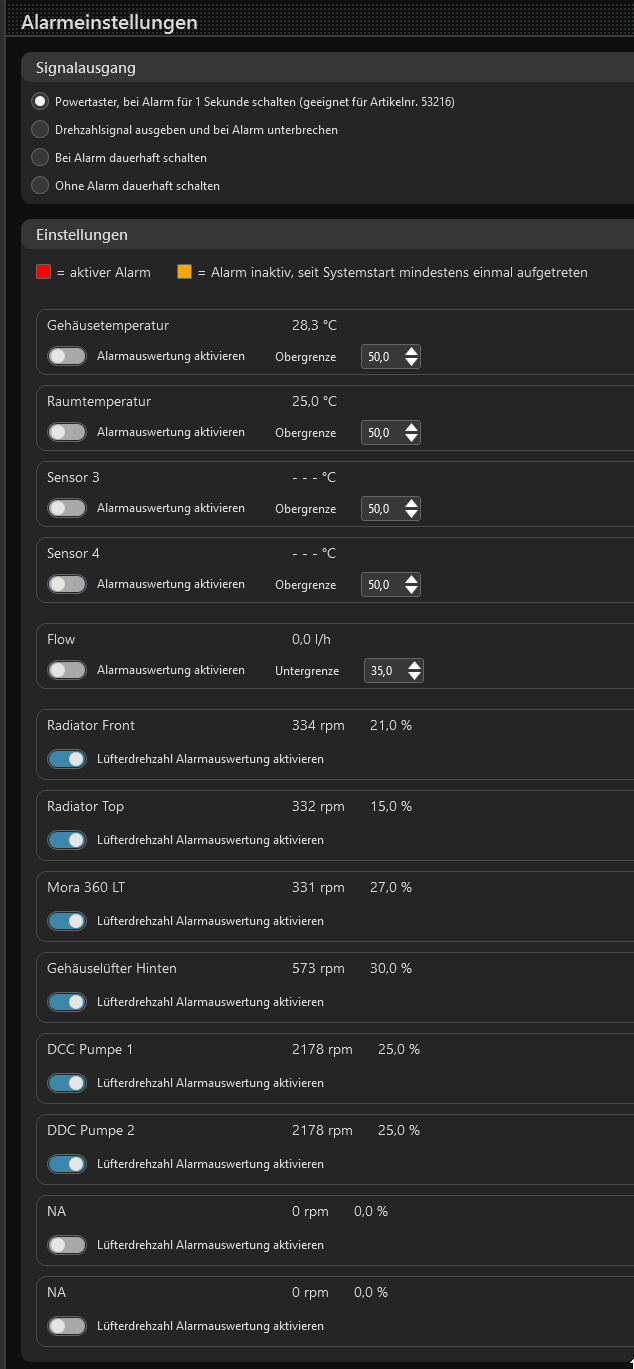This screenshot has height=1369, width=634.
Task: Disable the Radiator Top alarm toggle
Action: coord(66,840)
